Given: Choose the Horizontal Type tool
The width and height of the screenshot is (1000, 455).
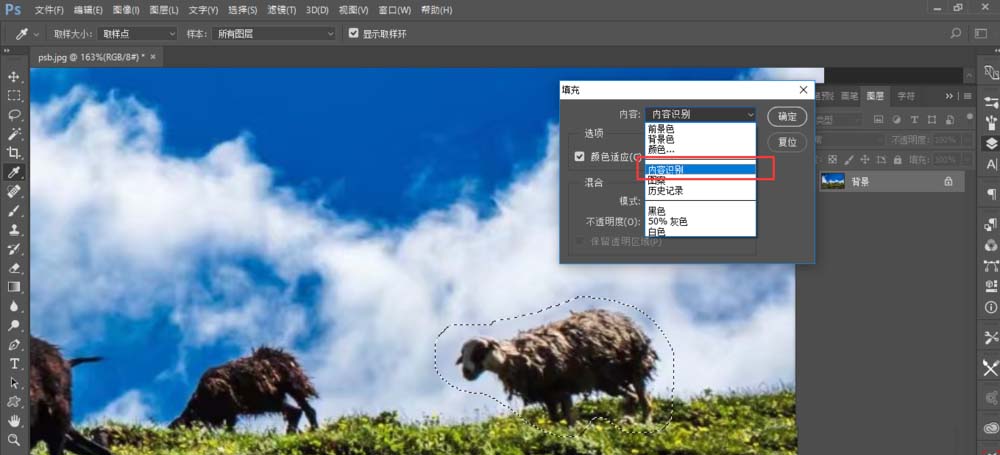Looking at the screenshot, I should pyautogui.click(x=14, y=363).
